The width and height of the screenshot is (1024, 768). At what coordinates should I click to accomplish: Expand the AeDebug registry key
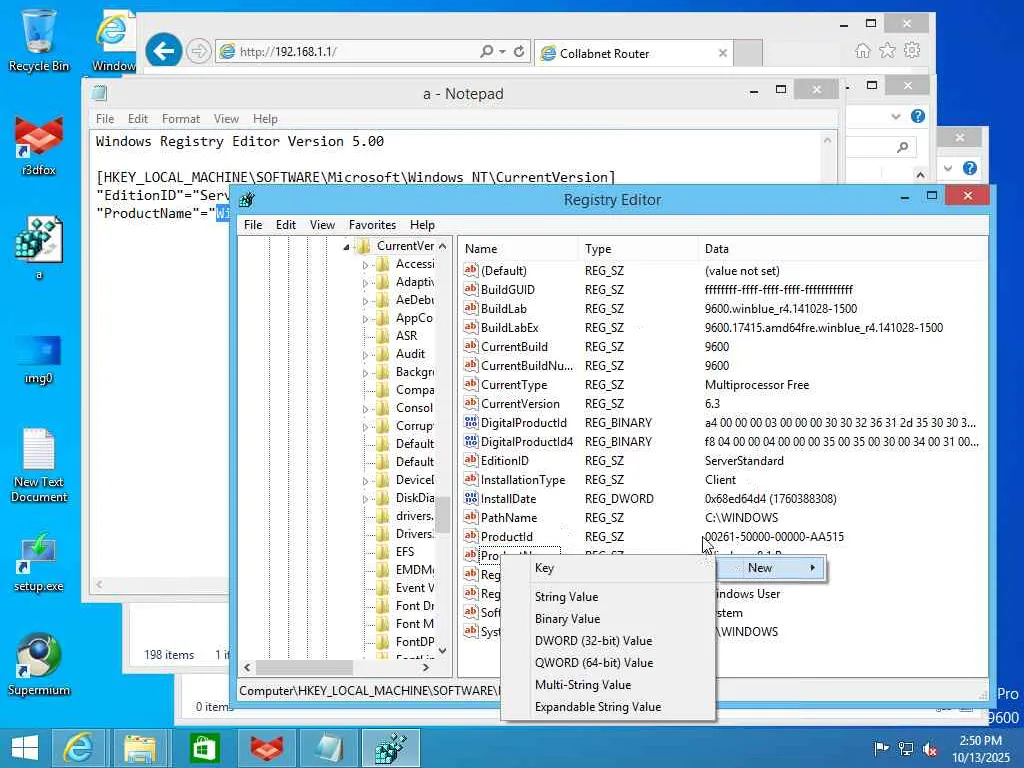point(366,300)
